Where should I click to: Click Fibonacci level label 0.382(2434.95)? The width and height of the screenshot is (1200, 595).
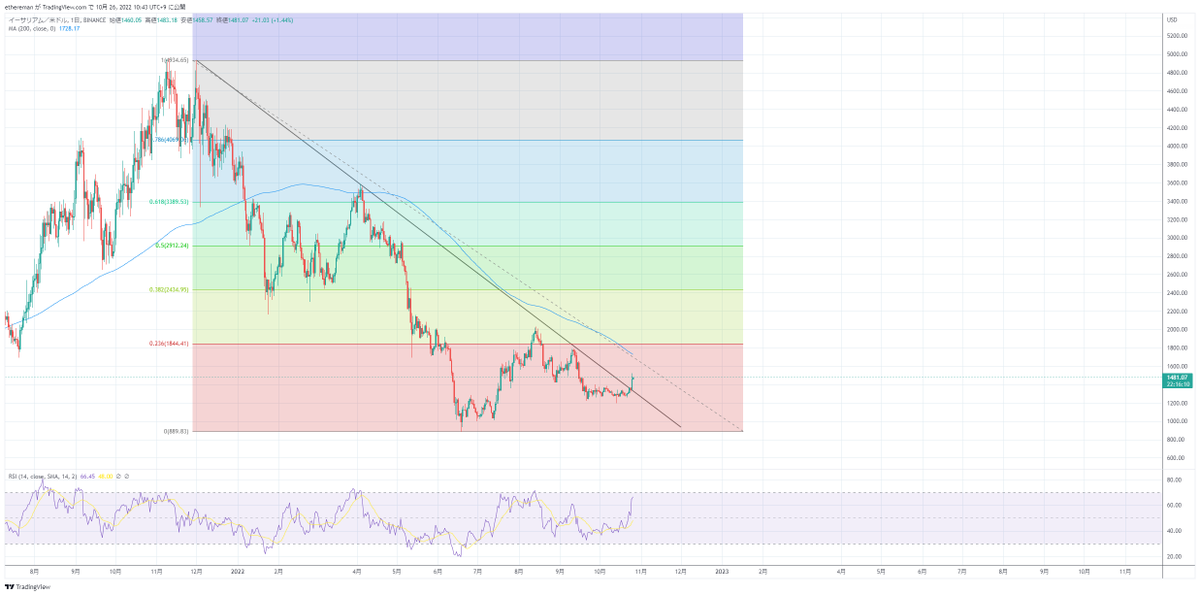171,290
